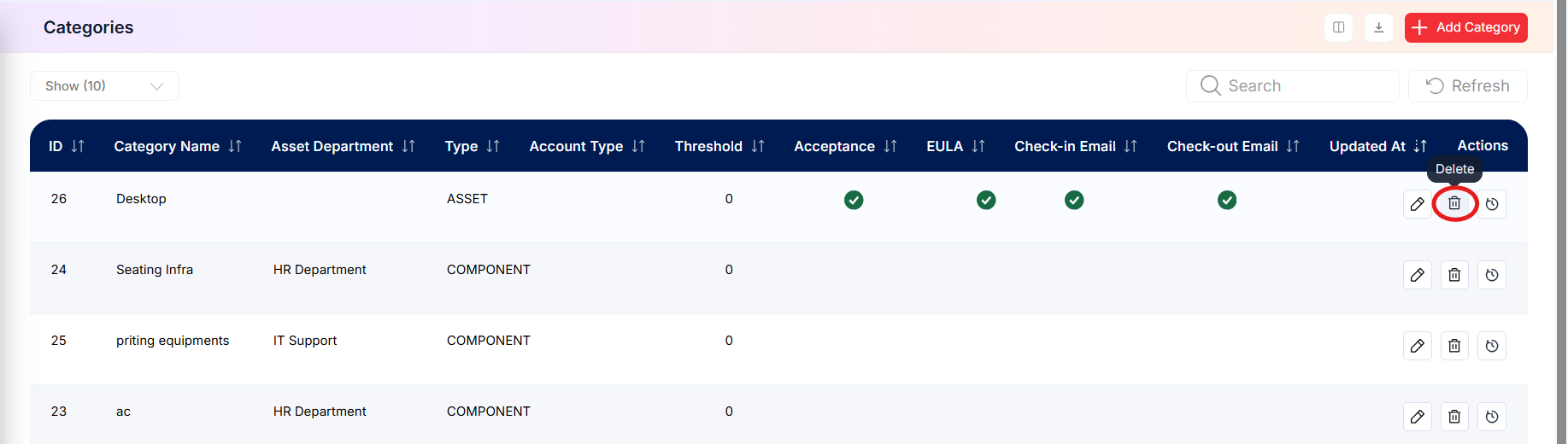1568x444 pixels.
Task: Click HR Department in Seating Infra row
Action: (x=320, y=270)
